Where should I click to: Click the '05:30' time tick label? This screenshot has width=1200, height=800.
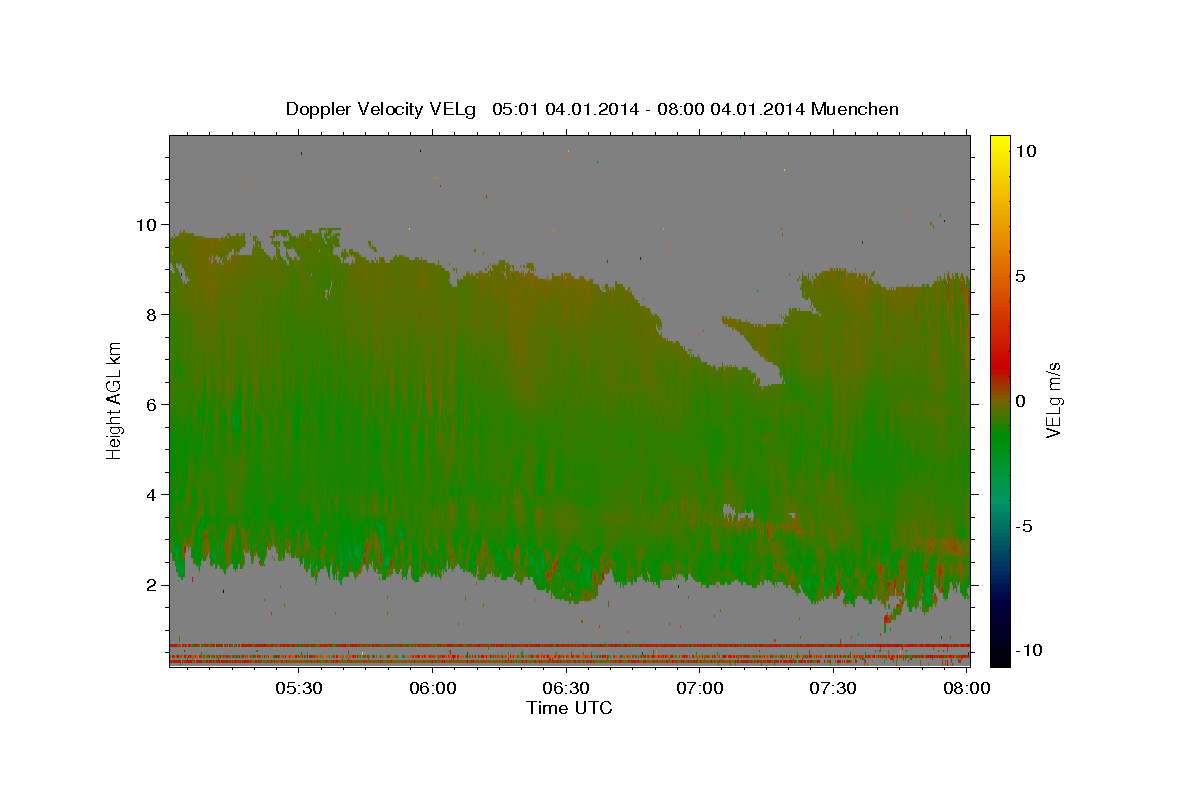[x=298, y=689]
